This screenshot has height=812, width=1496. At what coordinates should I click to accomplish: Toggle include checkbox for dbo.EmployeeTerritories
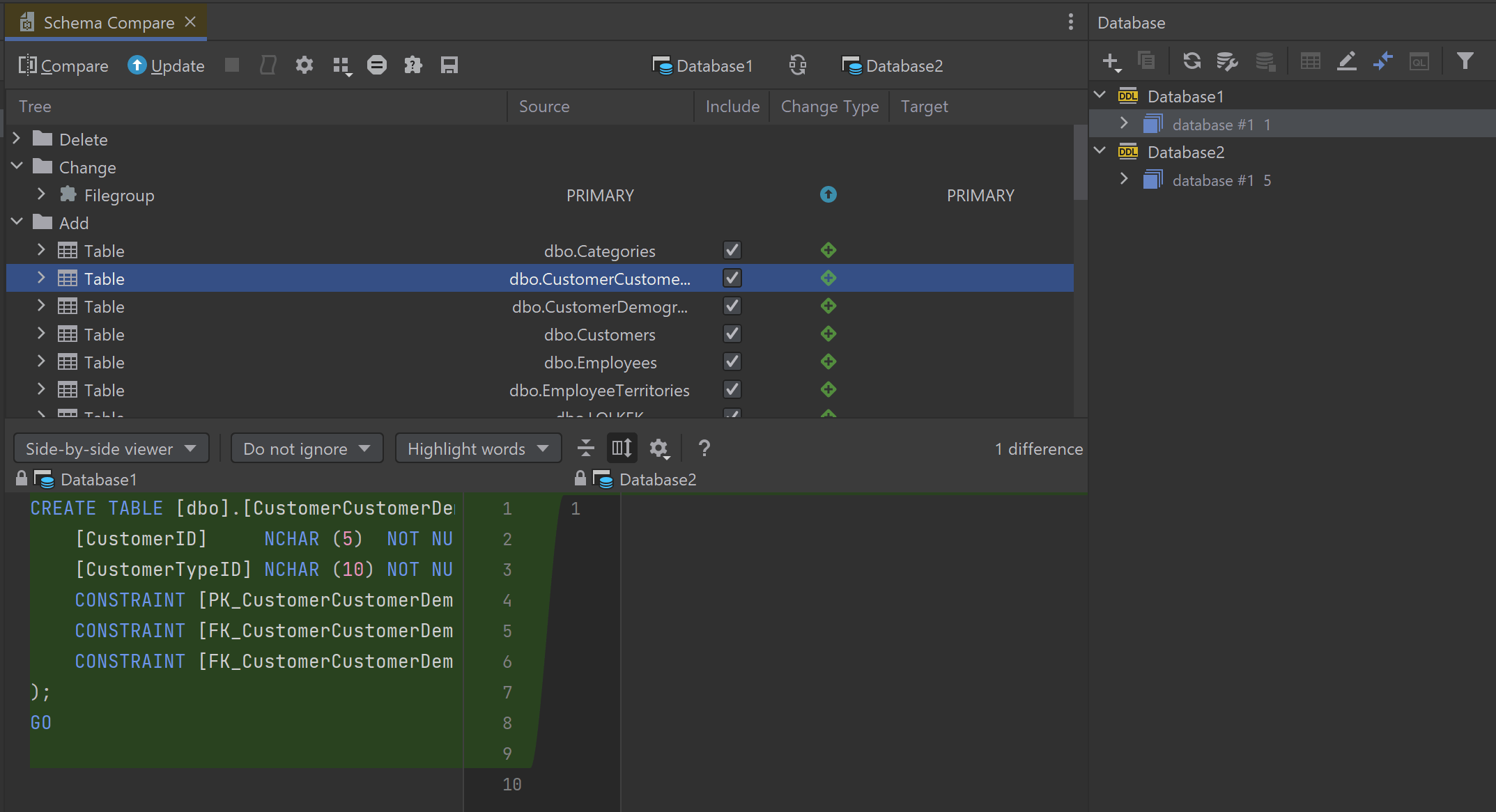coord(732,390)
